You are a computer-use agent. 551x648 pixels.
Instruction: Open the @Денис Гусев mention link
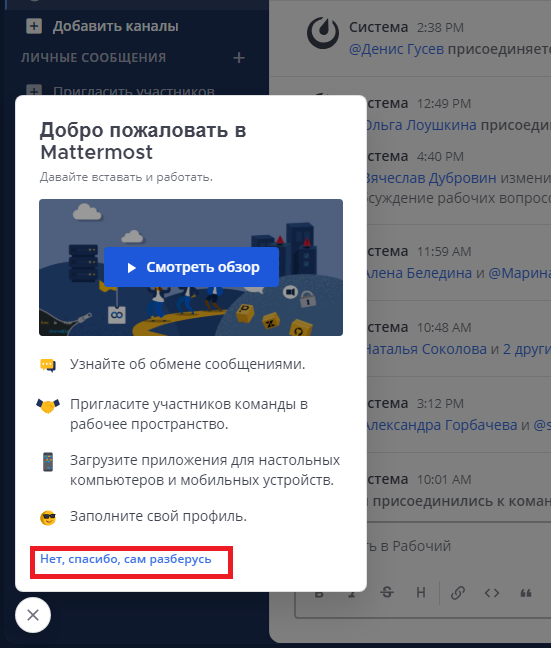pyautogui.click(x=396, y=49)
